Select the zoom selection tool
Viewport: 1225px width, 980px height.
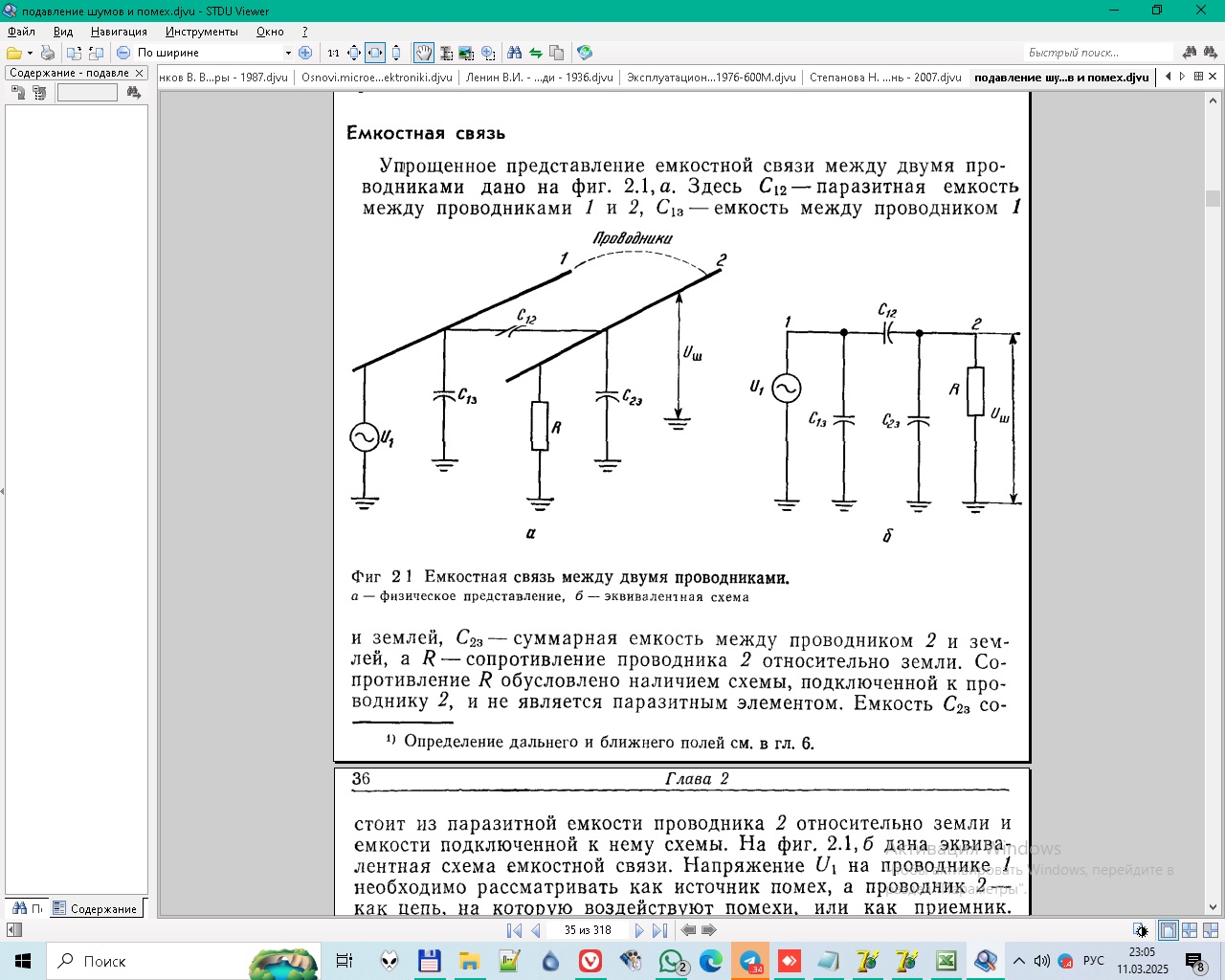(x=488, y=53)
